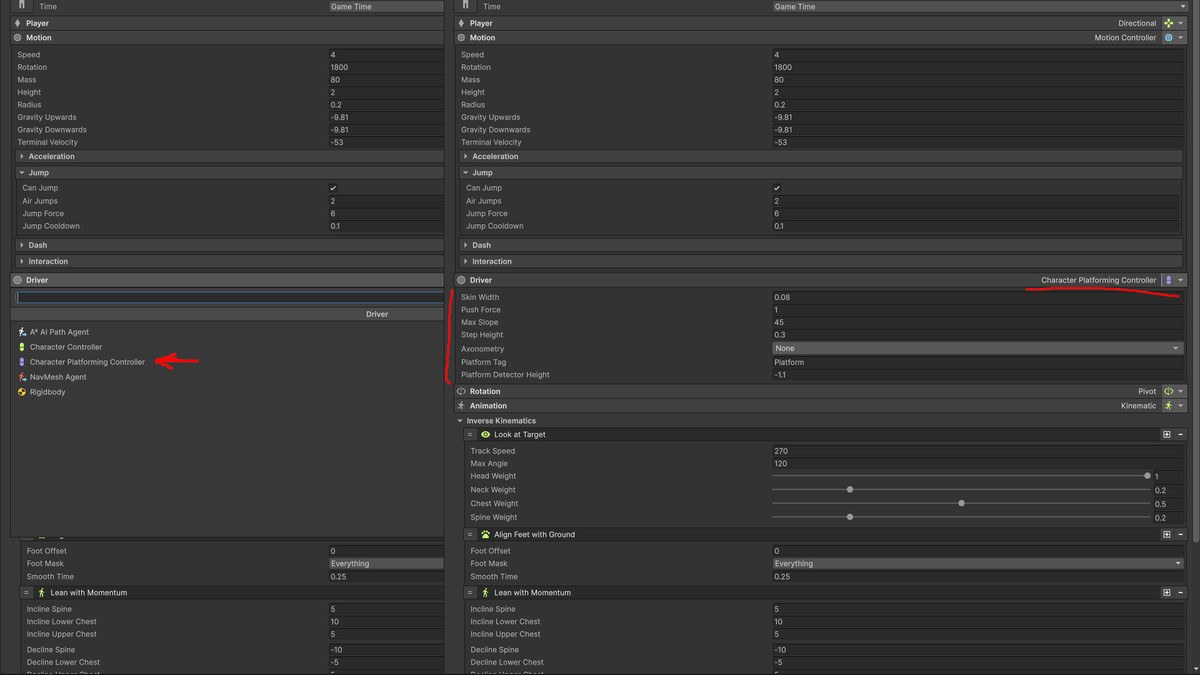The width and height of the screenshot is (1200, 675).
Task: Click the Character Platforming Controller capsule icon in right Driver header
Action: [x=1168, y=281]
